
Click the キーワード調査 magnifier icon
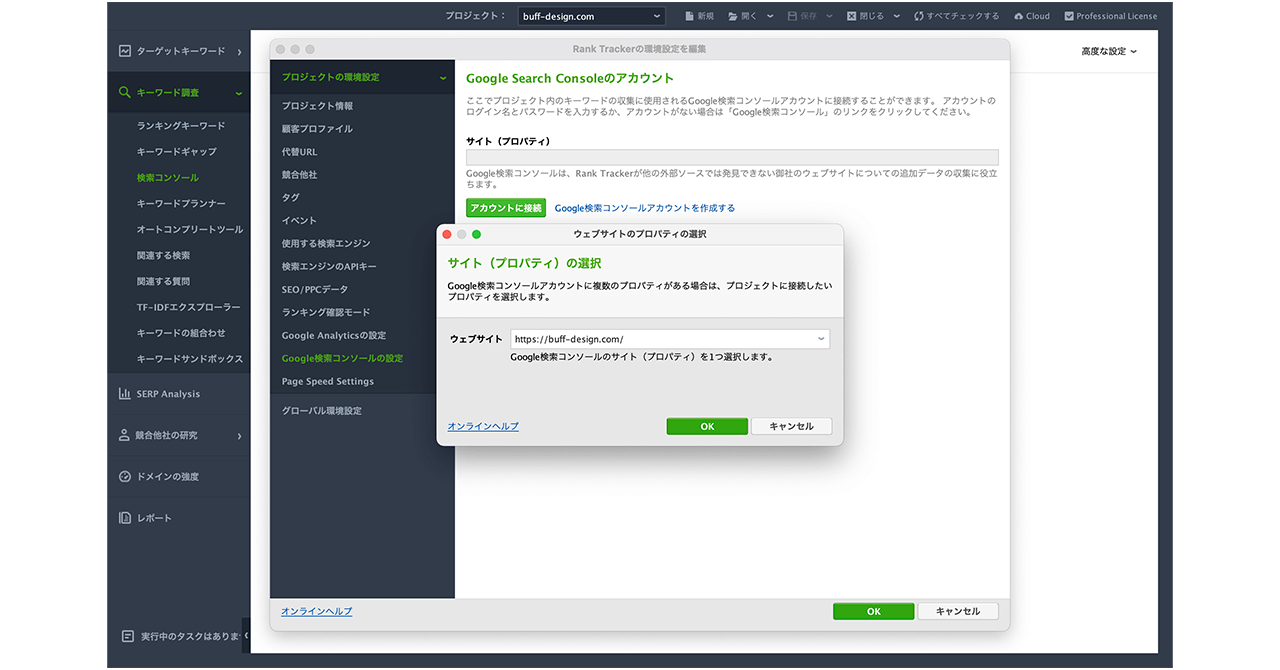[125, 93]
